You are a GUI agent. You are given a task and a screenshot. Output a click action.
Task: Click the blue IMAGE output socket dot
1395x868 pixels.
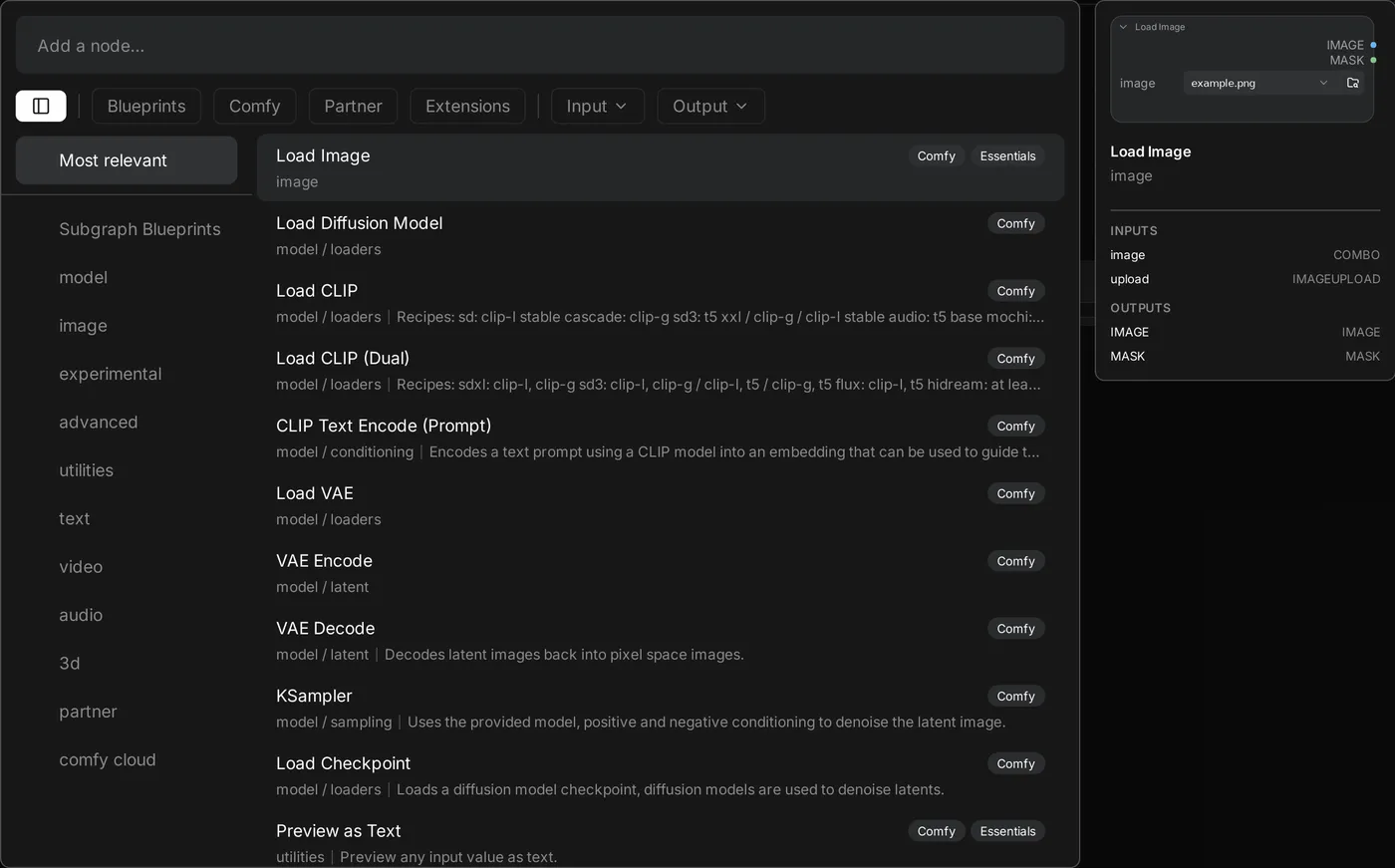click(x=1373, y=45)
